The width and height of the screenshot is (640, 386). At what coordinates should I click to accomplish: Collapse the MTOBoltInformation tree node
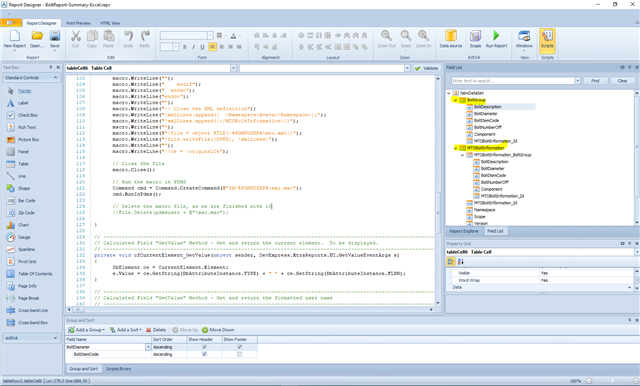pos(456,148)
